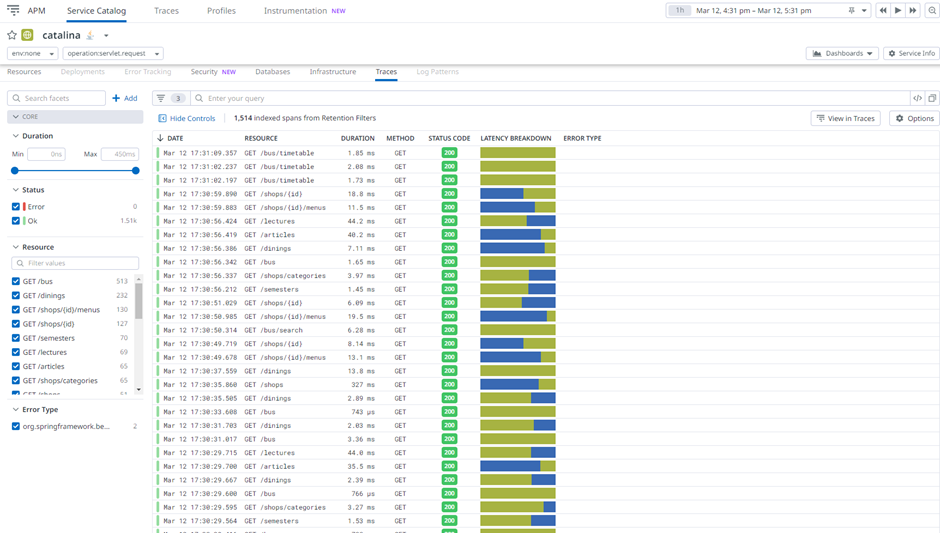This screenshot has width=940, height=533.
Task: Select the Resources sub-tab
Action: 24,71
